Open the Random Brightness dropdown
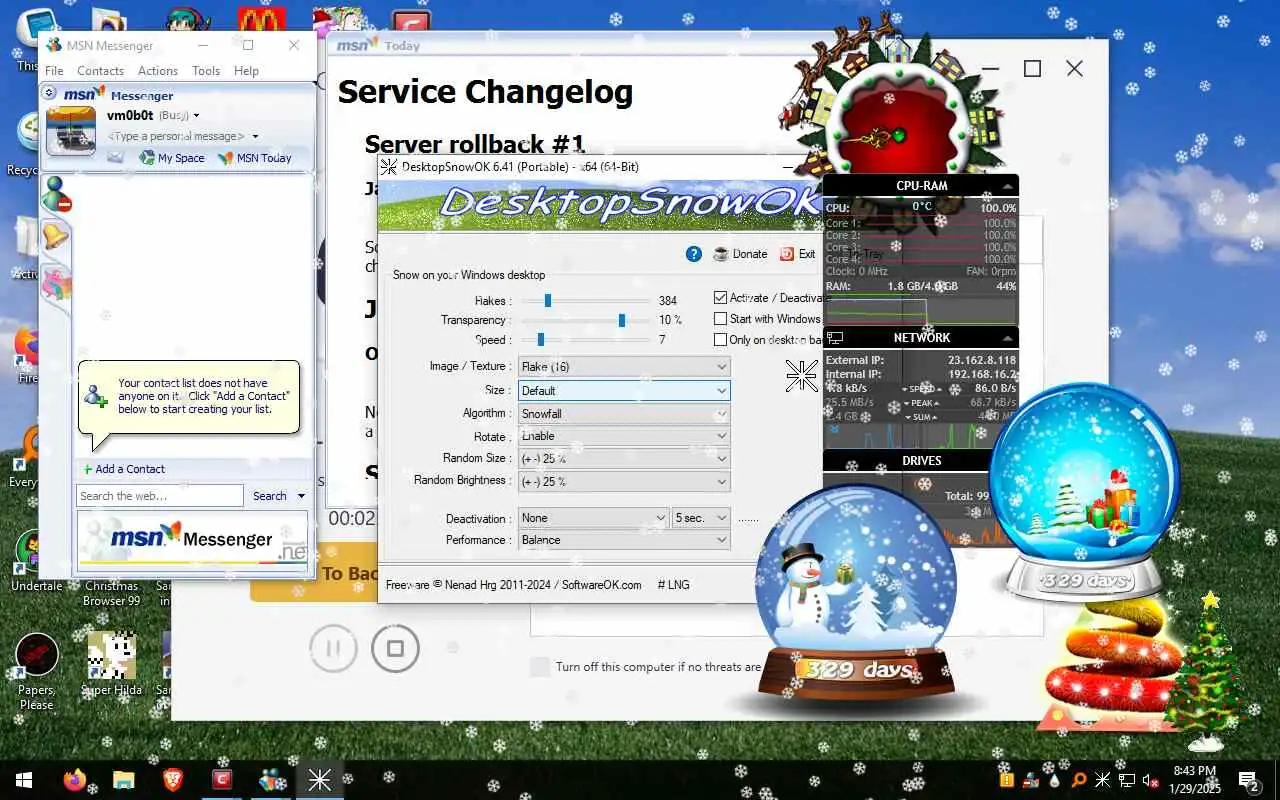The height and width of the screenshot is (800, 1280). 624,481
